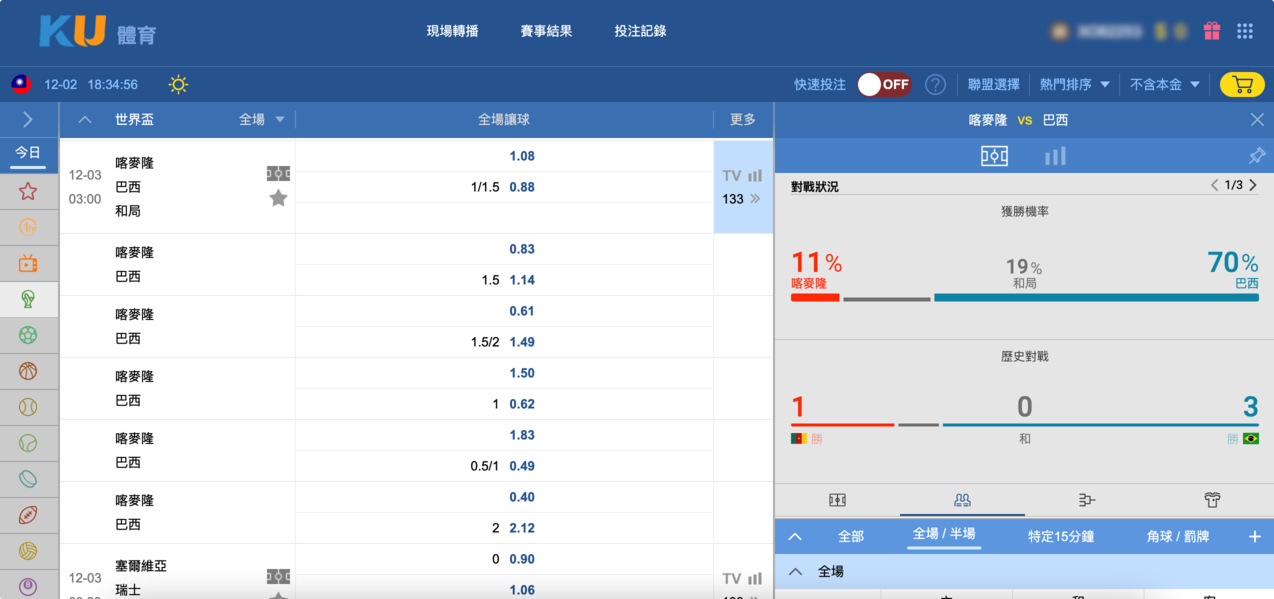Screen dimensions: 1274x599
Task: Bet Brazil 1.5/2 handicap odds 1.49
Action: tap(522, 342)
